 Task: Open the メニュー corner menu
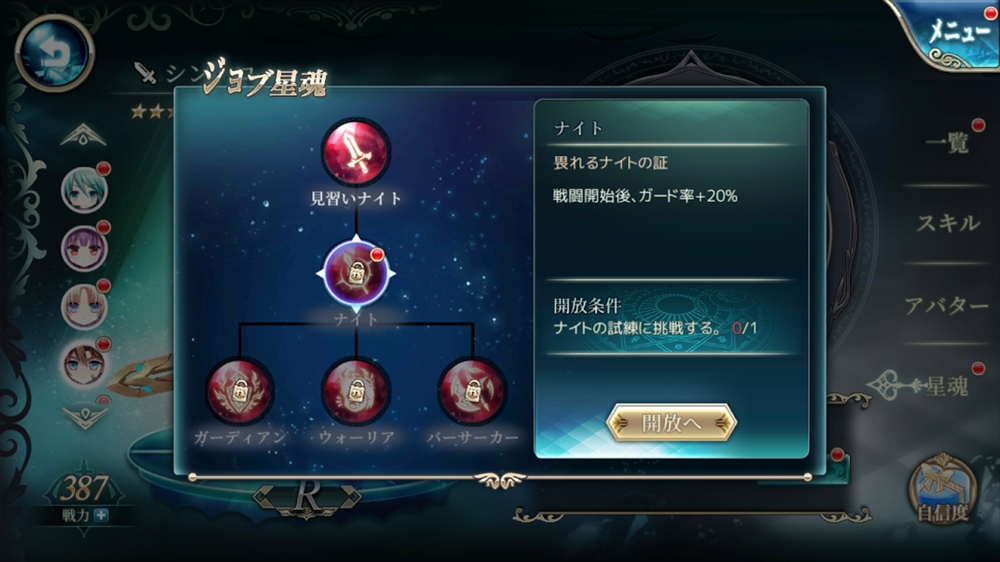coord(950,33)
